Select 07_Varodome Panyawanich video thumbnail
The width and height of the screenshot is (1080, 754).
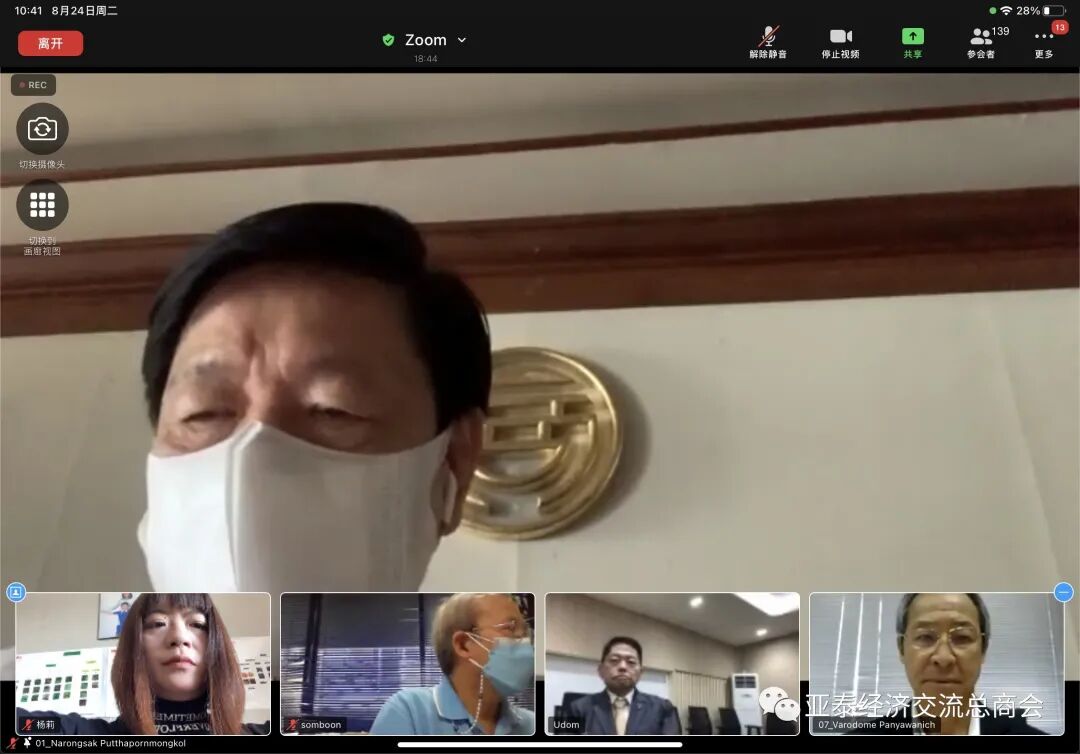click(x=937, y=664)
